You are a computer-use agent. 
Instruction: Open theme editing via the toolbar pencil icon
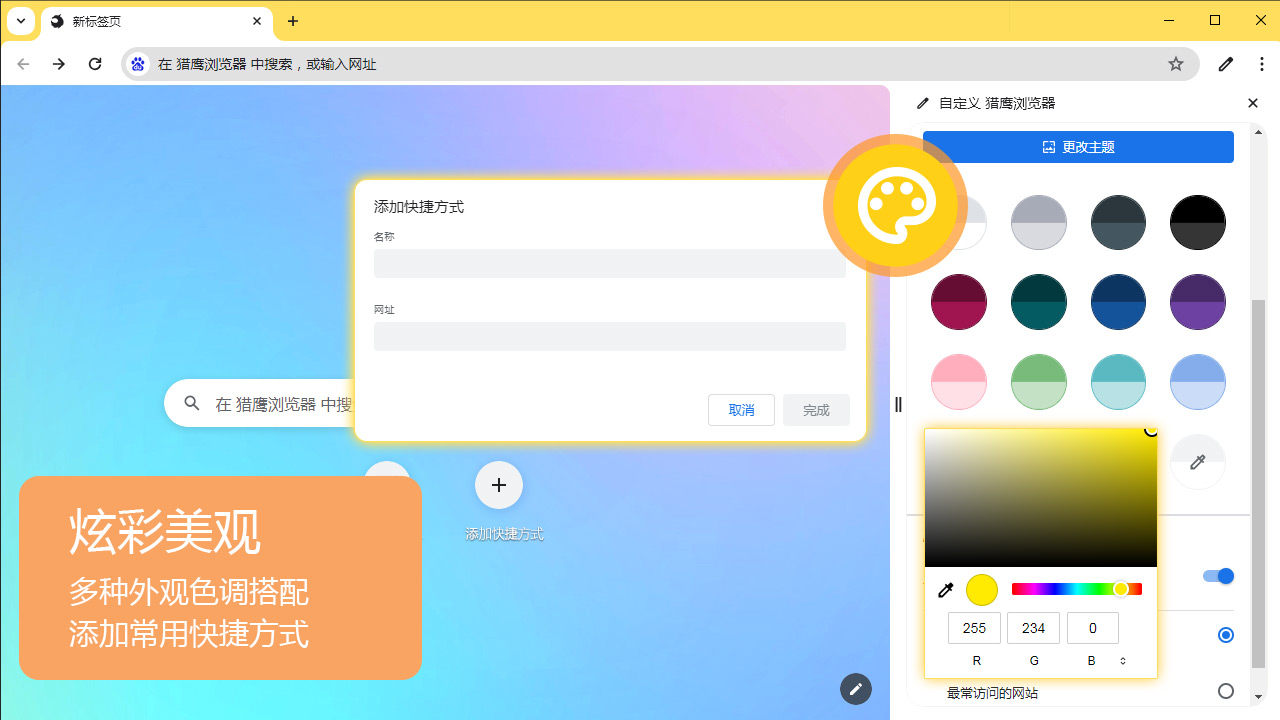click(1226, 64)
